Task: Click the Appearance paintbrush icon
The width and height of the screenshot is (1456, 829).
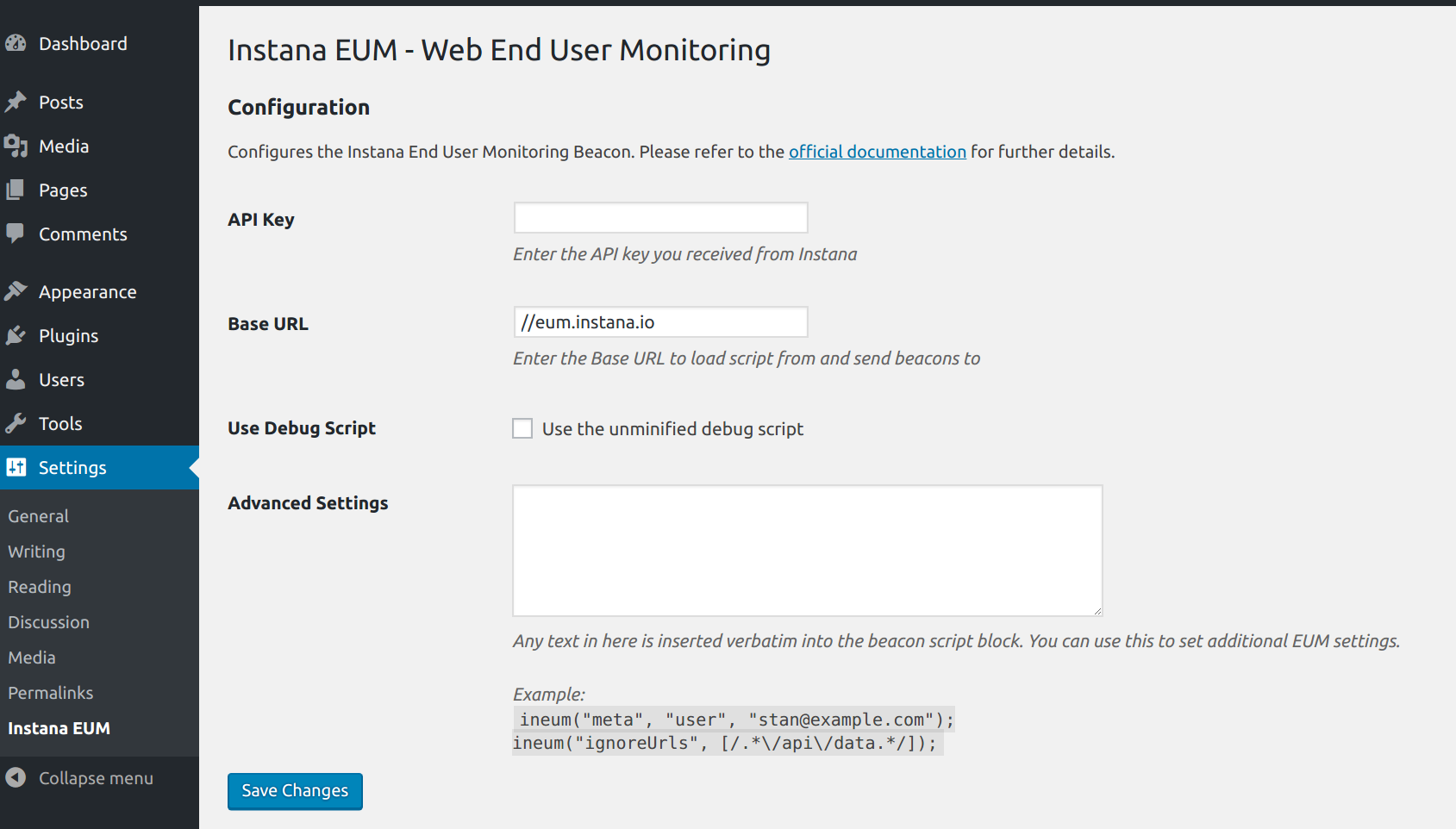Action: pyautogui.click(x=16, y=291)
